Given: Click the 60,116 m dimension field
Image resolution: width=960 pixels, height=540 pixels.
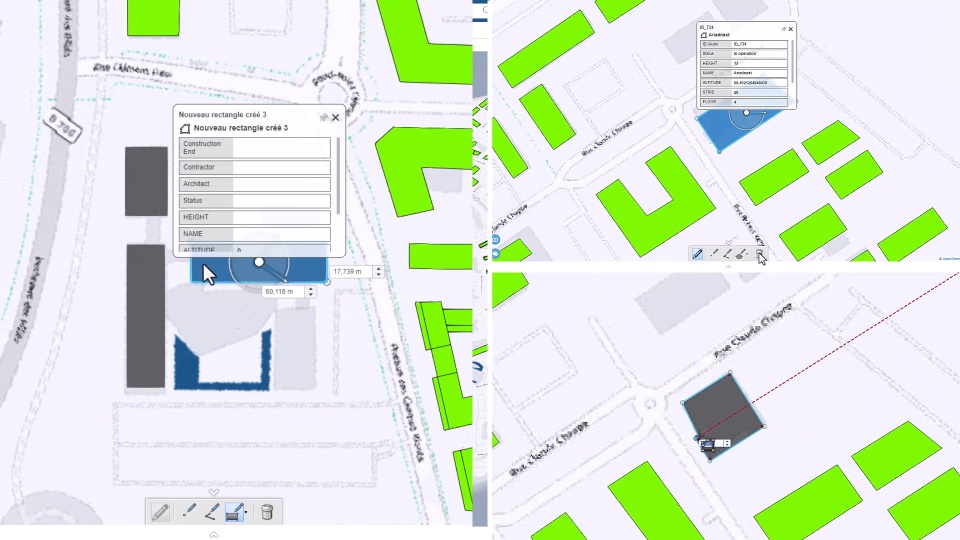Looking at the screenshot, I should point(283,291).
